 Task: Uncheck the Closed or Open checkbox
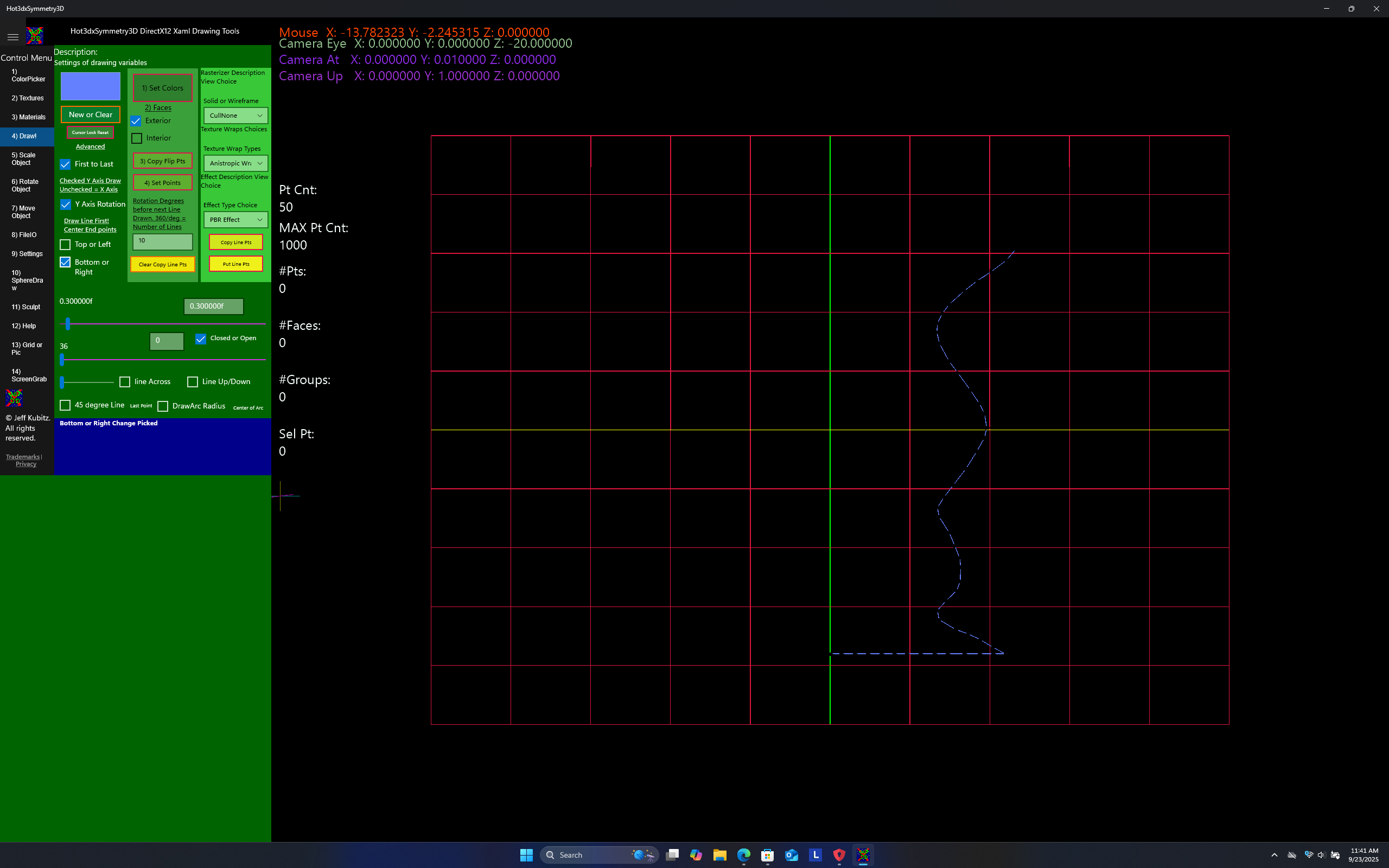click(x=201, y=339)
